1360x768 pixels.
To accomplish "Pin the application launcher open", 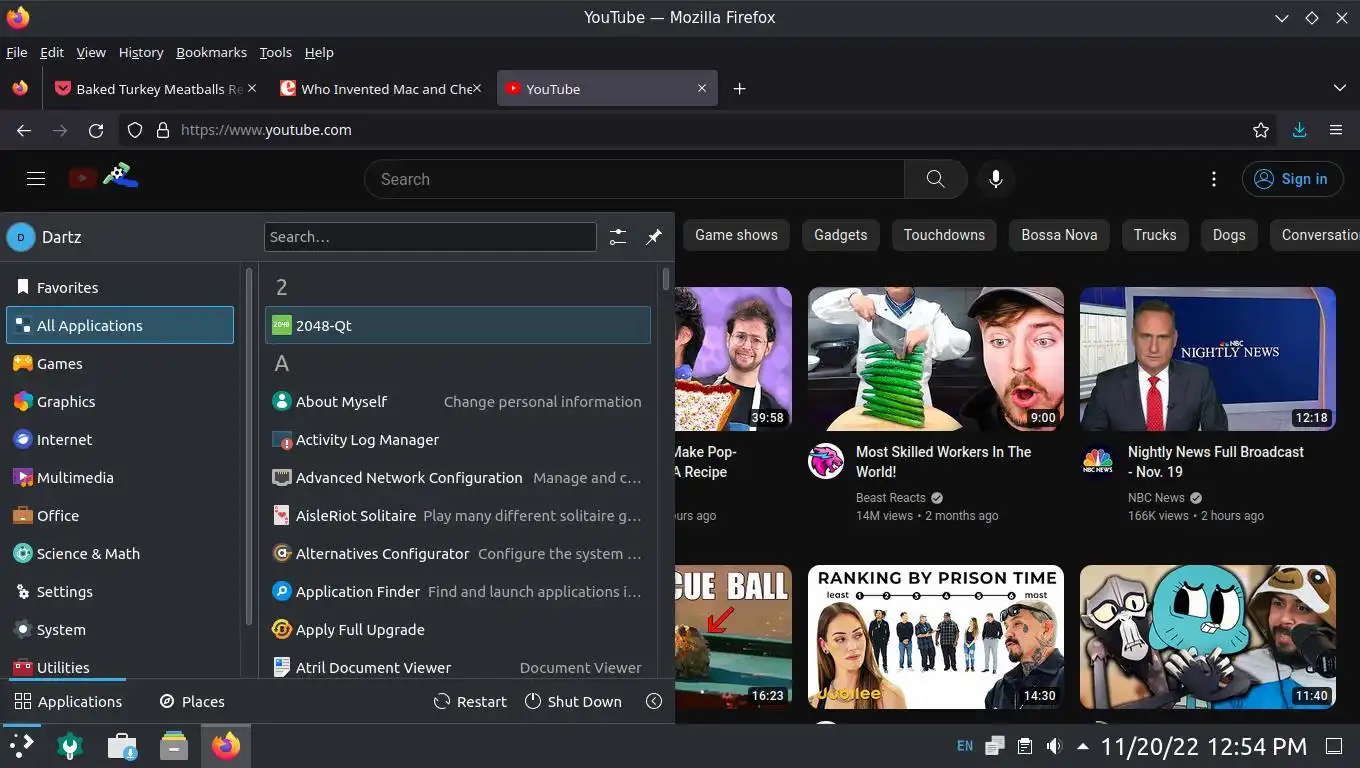I will click(654, 237).
